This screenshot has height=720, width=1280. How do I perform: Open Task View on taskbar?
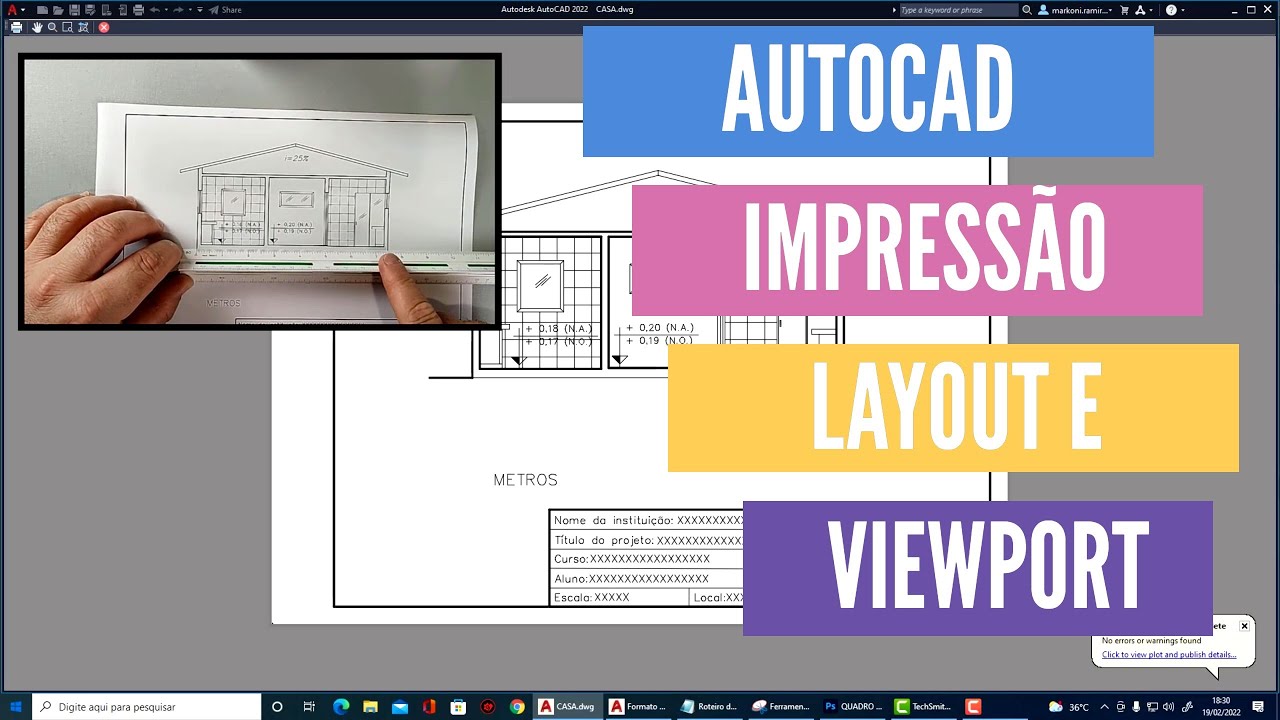(x=309, y=707)
